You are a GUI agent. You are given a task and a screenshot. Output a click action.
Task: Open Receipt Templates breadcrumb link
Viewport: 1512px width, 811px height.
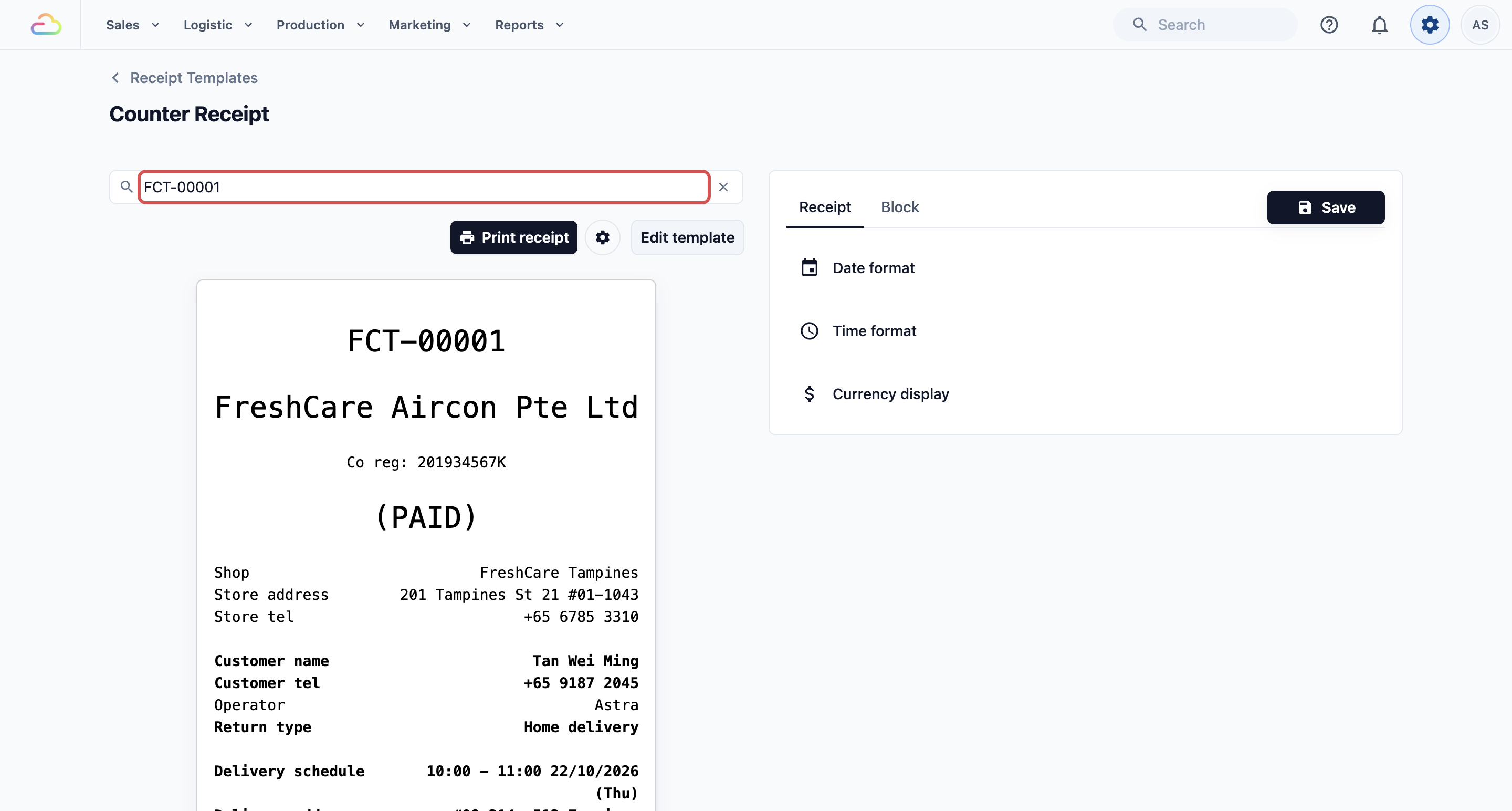click(194, 78)
